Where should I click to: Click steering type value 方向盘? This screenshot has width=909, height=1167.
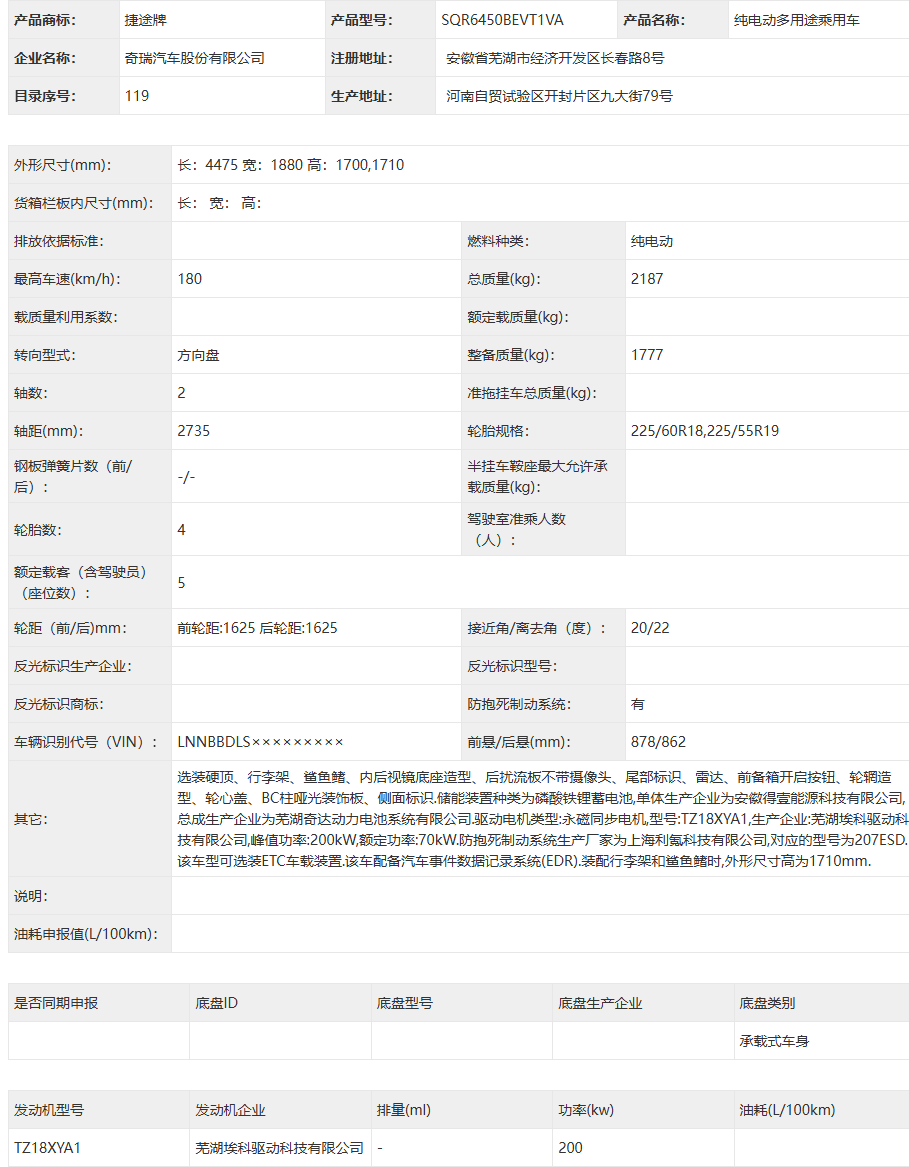(198, 355)
